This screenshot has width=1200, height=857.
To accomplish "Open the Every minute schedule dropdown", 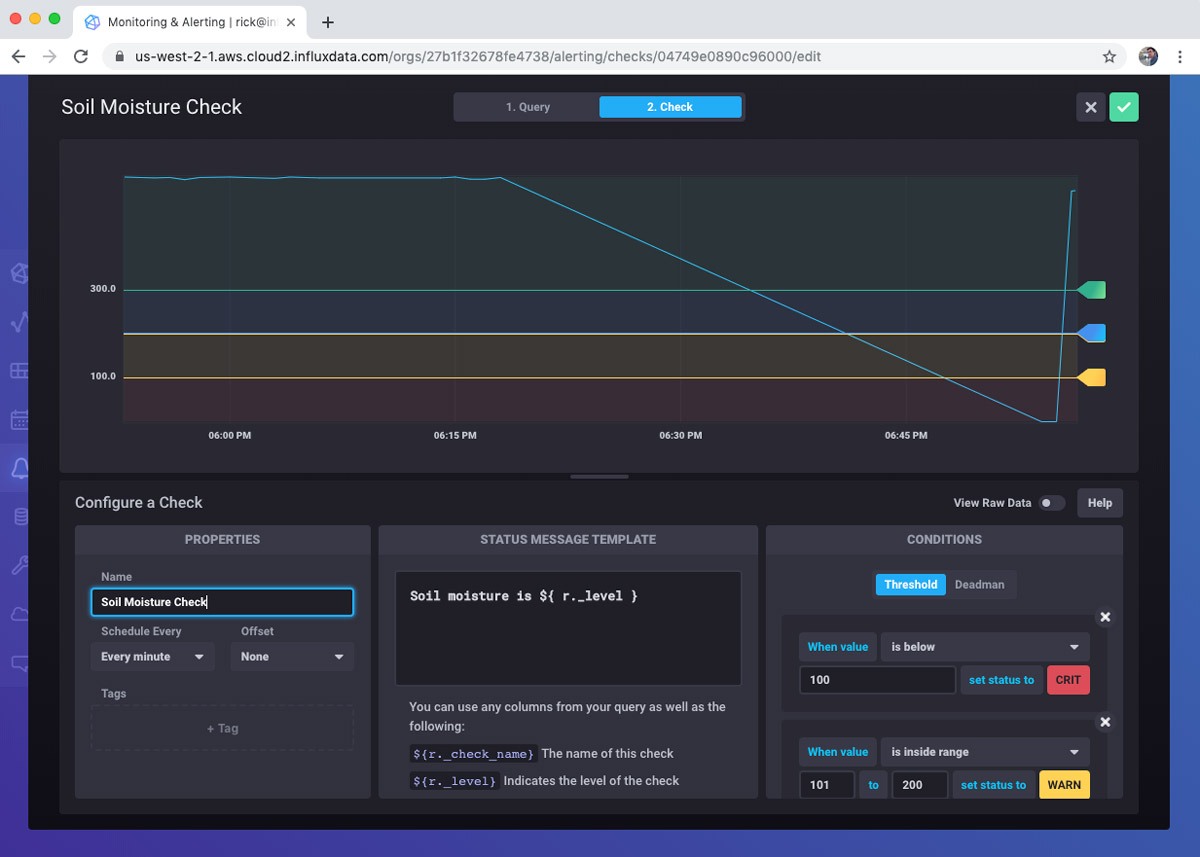I will (152, 657).
